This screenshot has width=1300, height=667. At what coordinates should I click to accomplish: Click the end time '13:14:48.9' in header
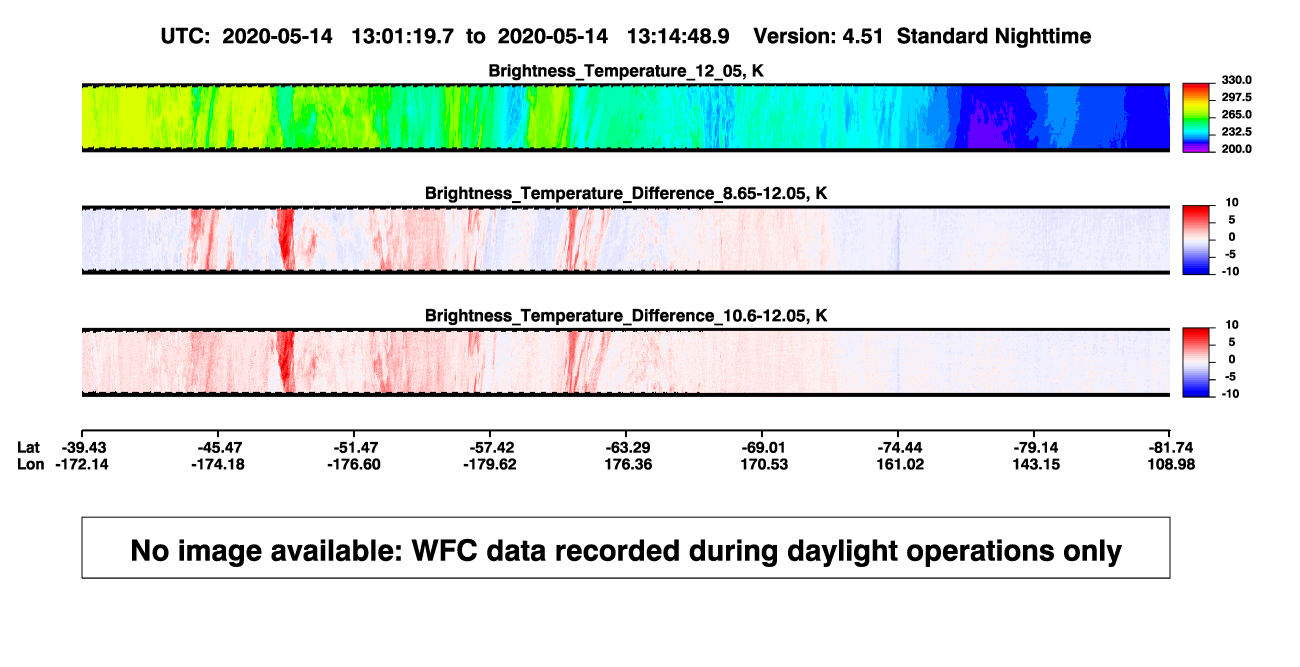[x=678, y=37]
